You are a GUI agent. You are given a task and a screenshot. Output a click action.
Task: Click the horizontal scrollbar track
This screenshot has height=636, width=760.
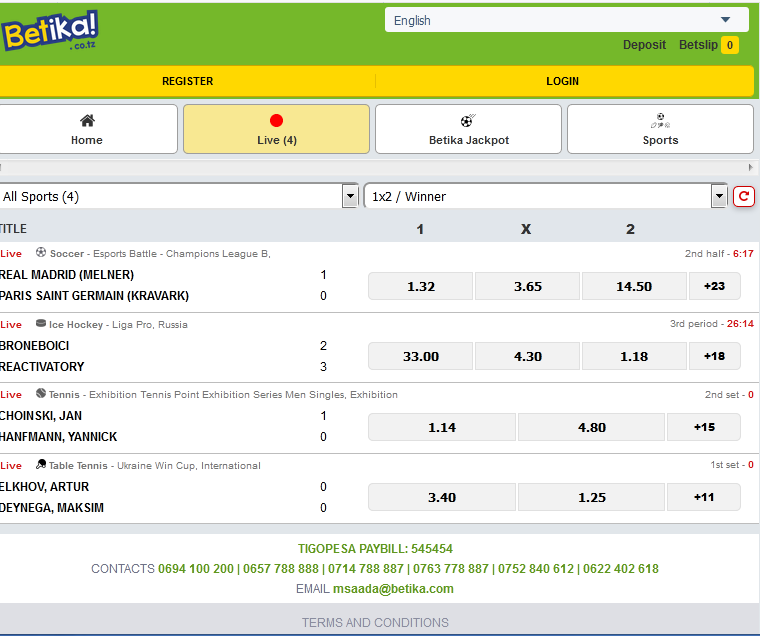(x=374, y=168)
